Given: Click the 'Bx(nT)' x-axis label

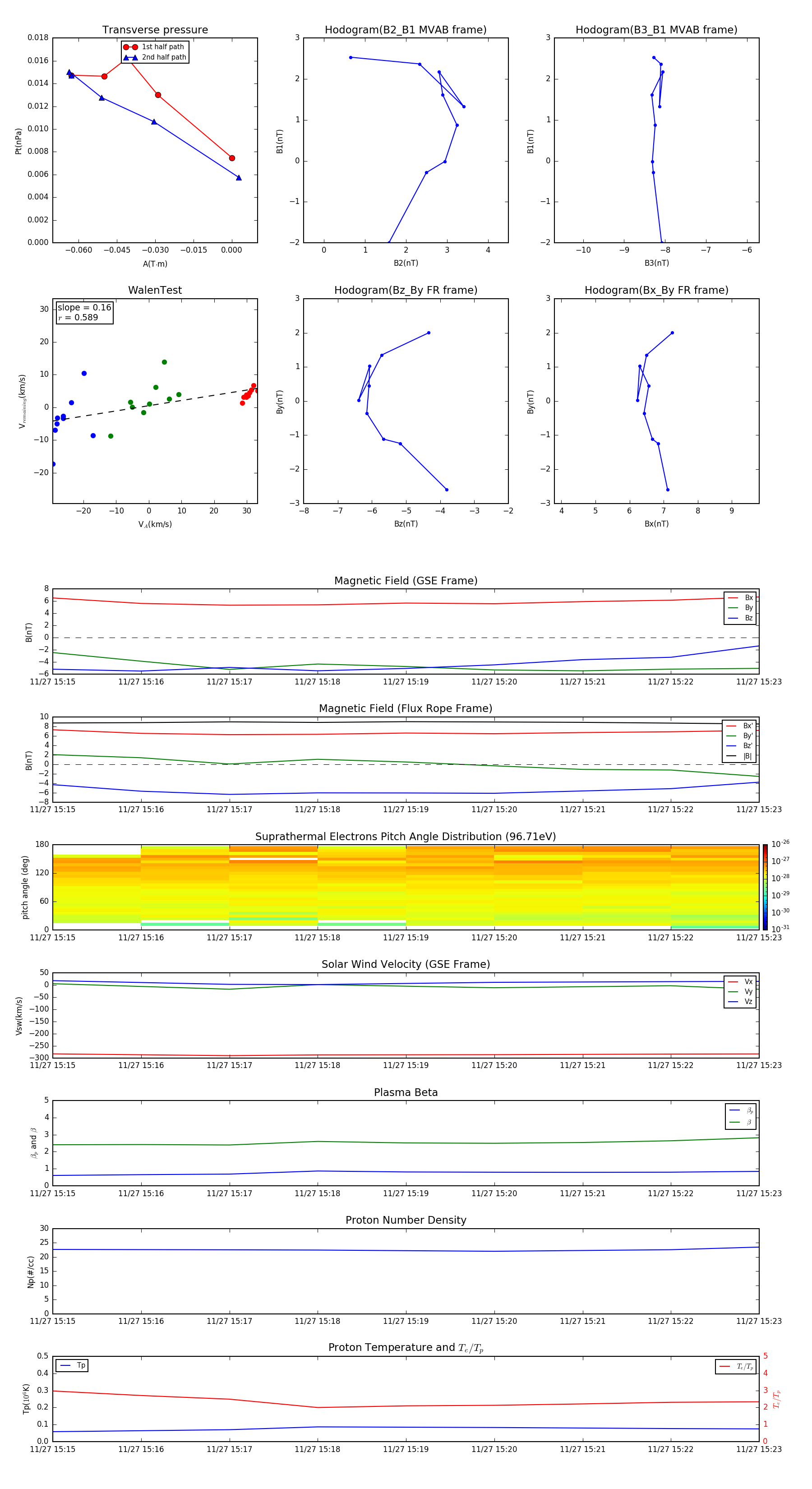Looking at the screenshot, I should [656, 524].
